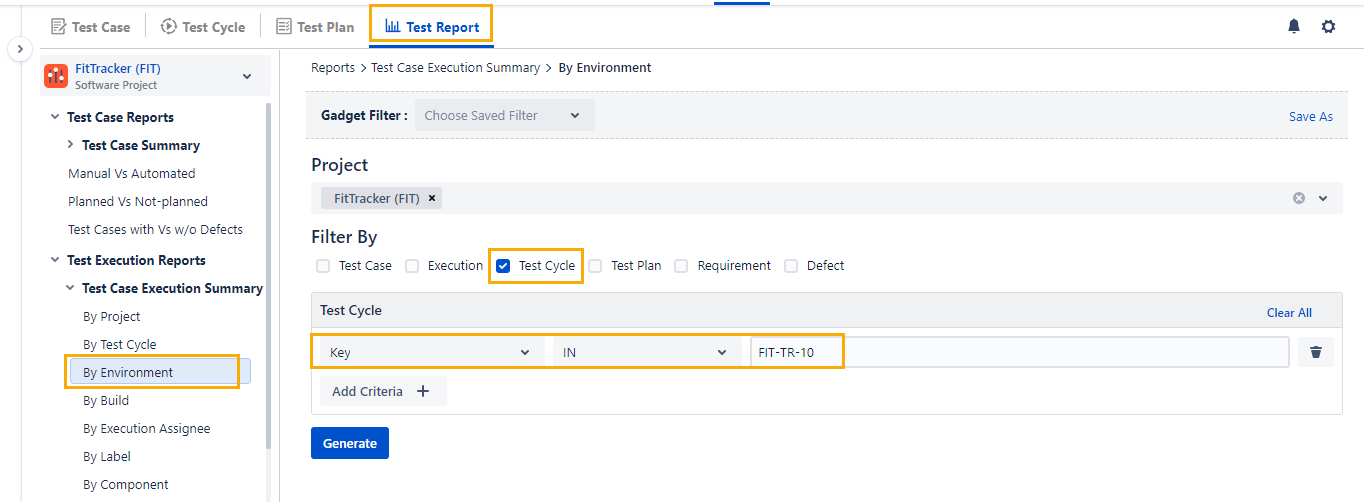Screen dimensions: 1364x502
Task: Open the Choose Saved Filter dropdown
Action: coord(504,115)
